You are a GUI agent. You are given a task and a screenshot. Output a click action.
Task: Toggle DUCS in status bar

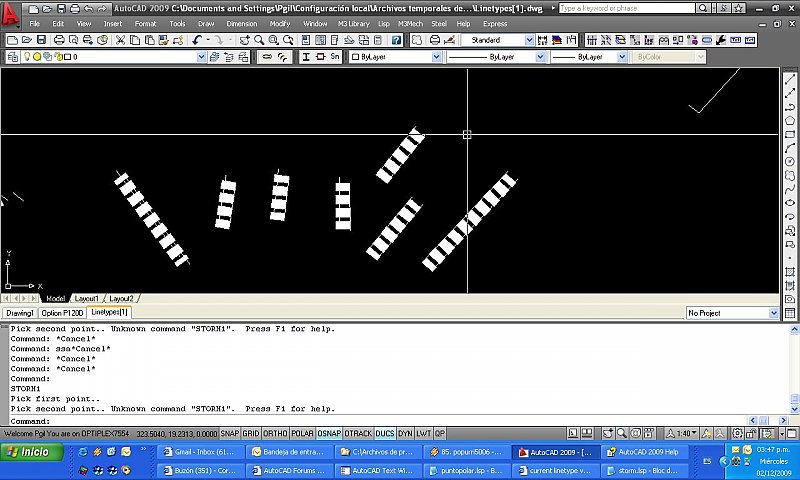tap(385, 434)
